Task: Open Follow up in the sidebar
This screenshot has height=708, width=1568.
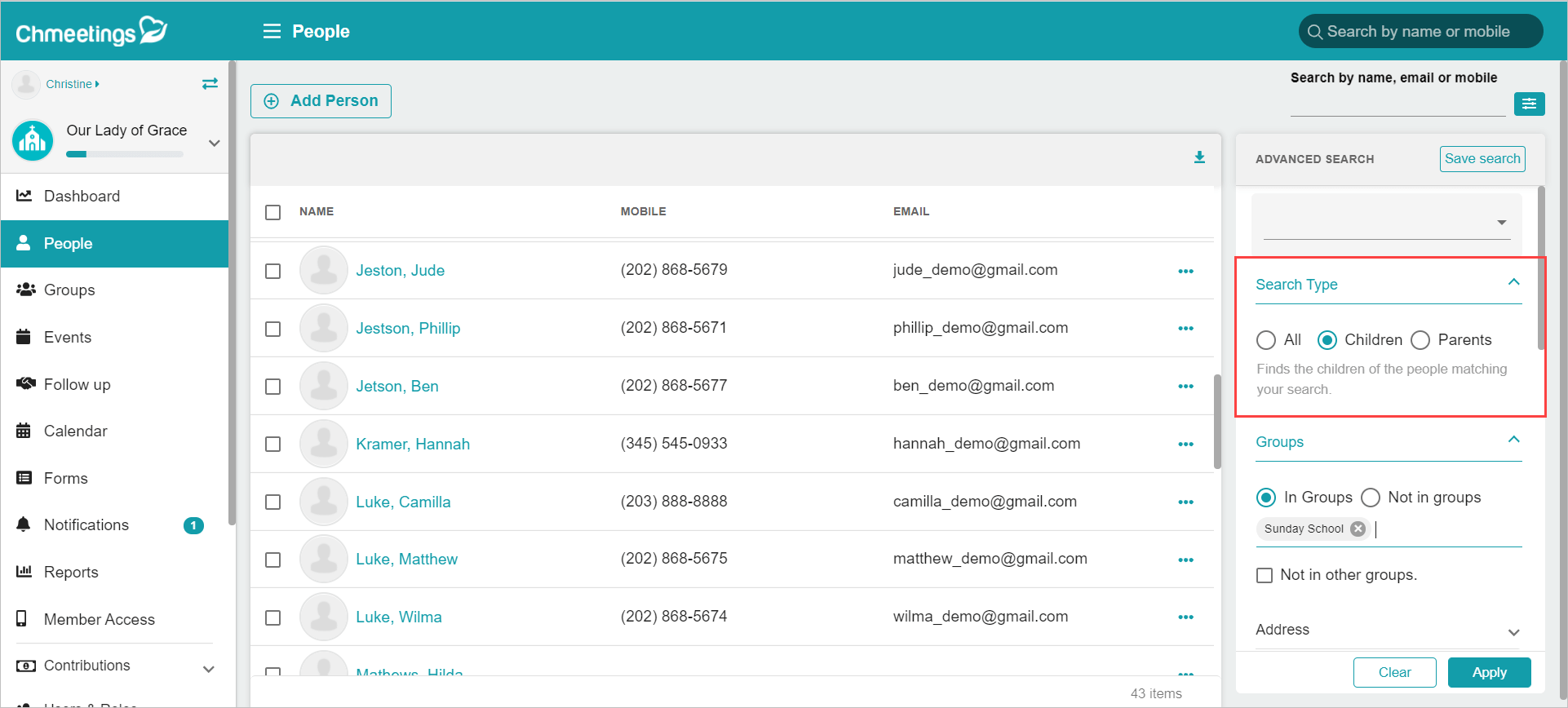Action: click(x=114, y=384)
